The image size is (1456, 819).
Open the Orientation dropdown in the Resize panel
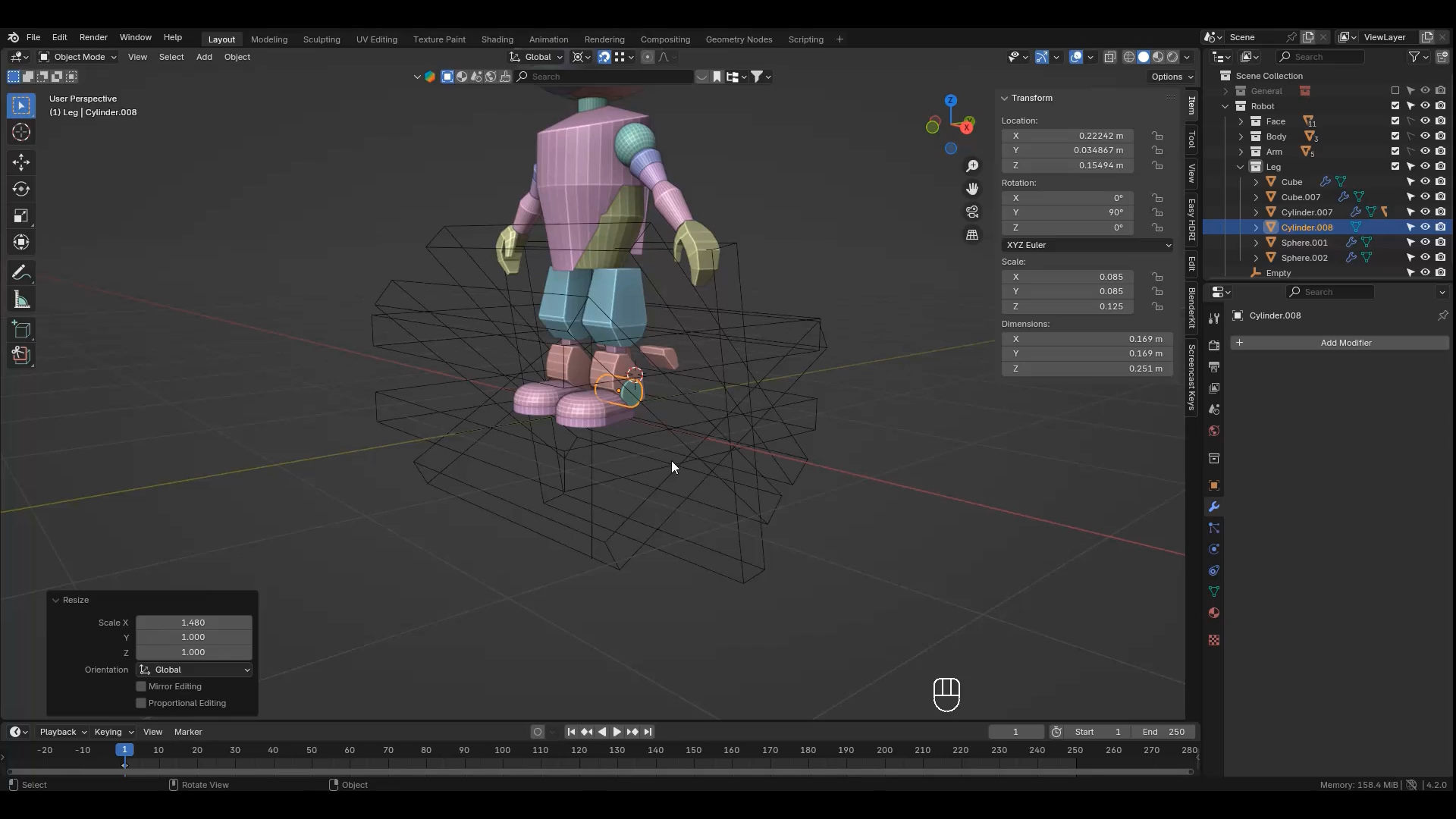193,670
